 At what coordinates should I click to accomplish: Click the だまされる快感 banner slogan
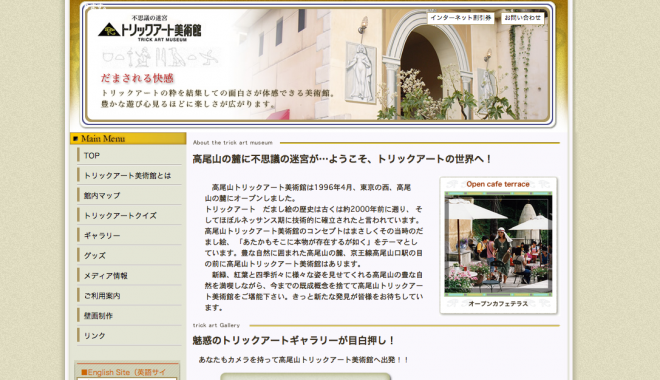(137, 78)
